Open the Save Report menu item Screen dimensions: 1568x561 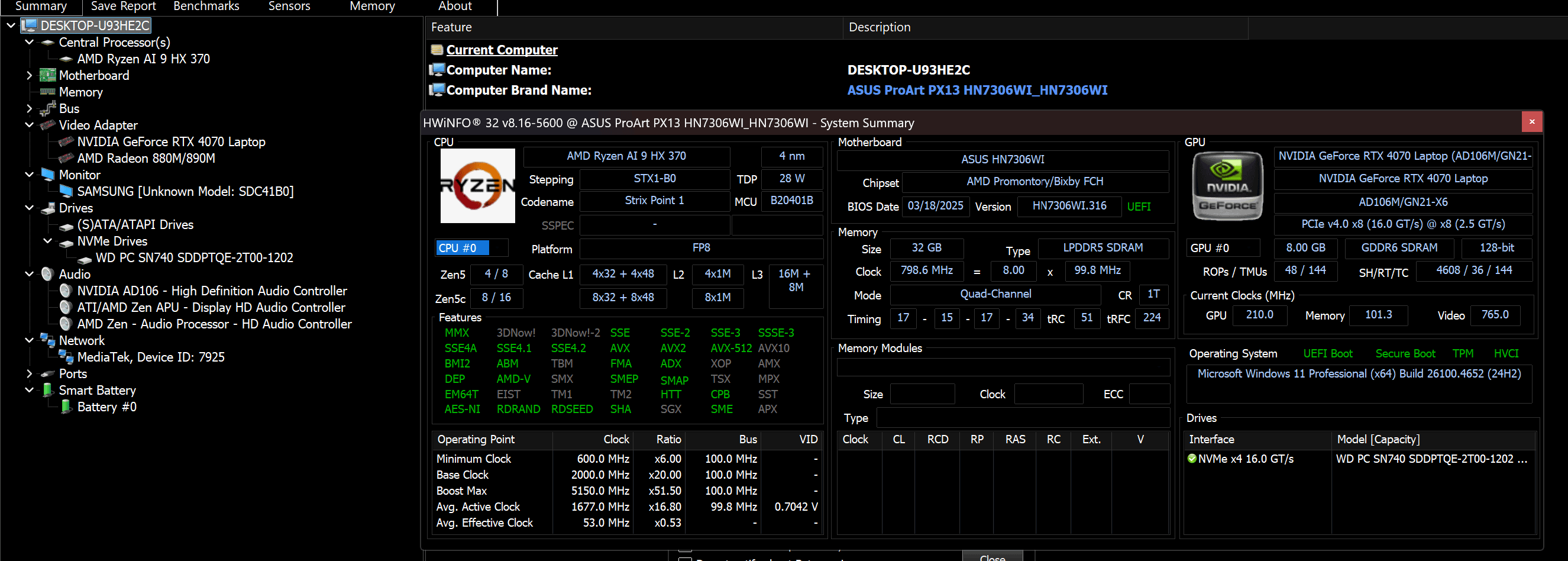tap(123, 6)
